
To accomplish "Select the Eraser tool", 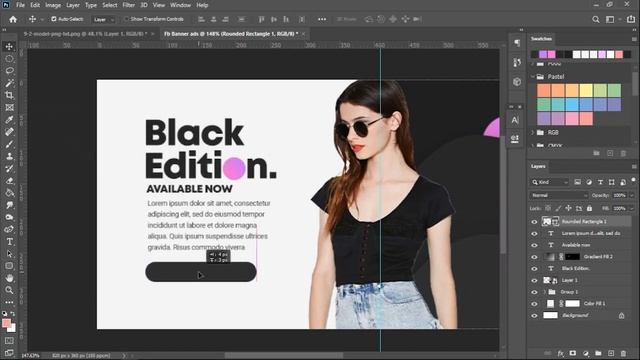I will (9, 180).
